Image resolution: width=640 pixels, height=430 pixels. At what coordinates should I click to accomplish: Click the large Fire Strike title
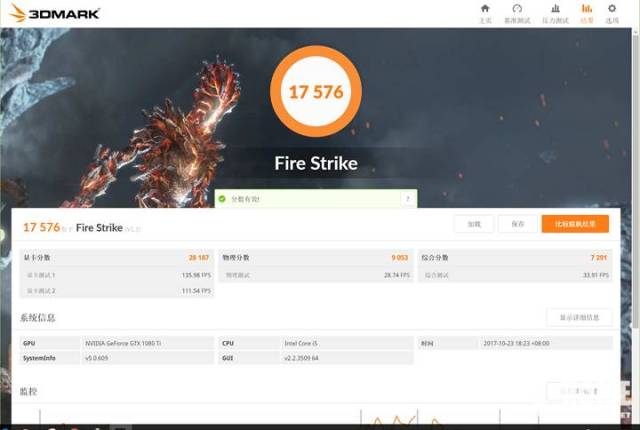316,163
